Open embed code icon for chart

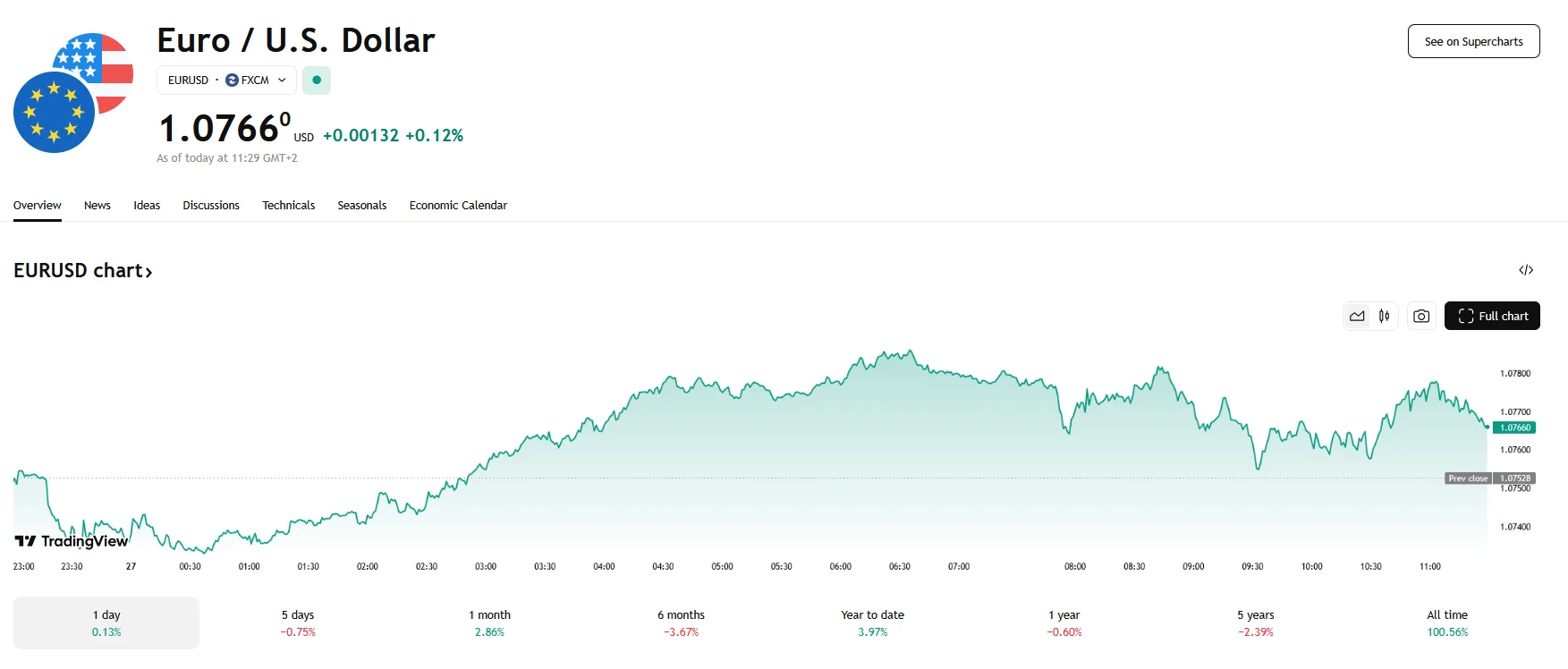(1526, 270)
